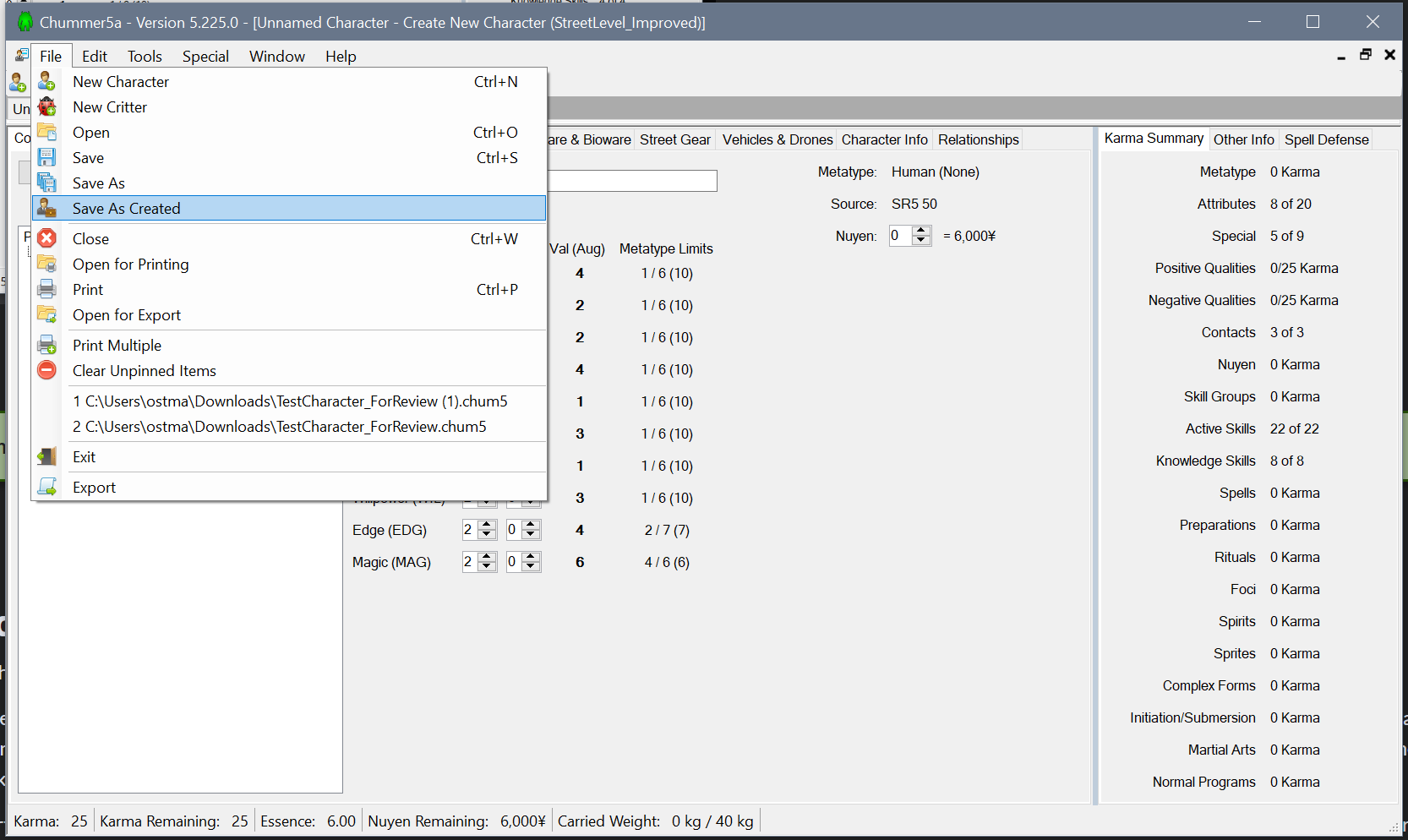
Task: Switch to Other Info tab
Action: (x=1243, y=139)
